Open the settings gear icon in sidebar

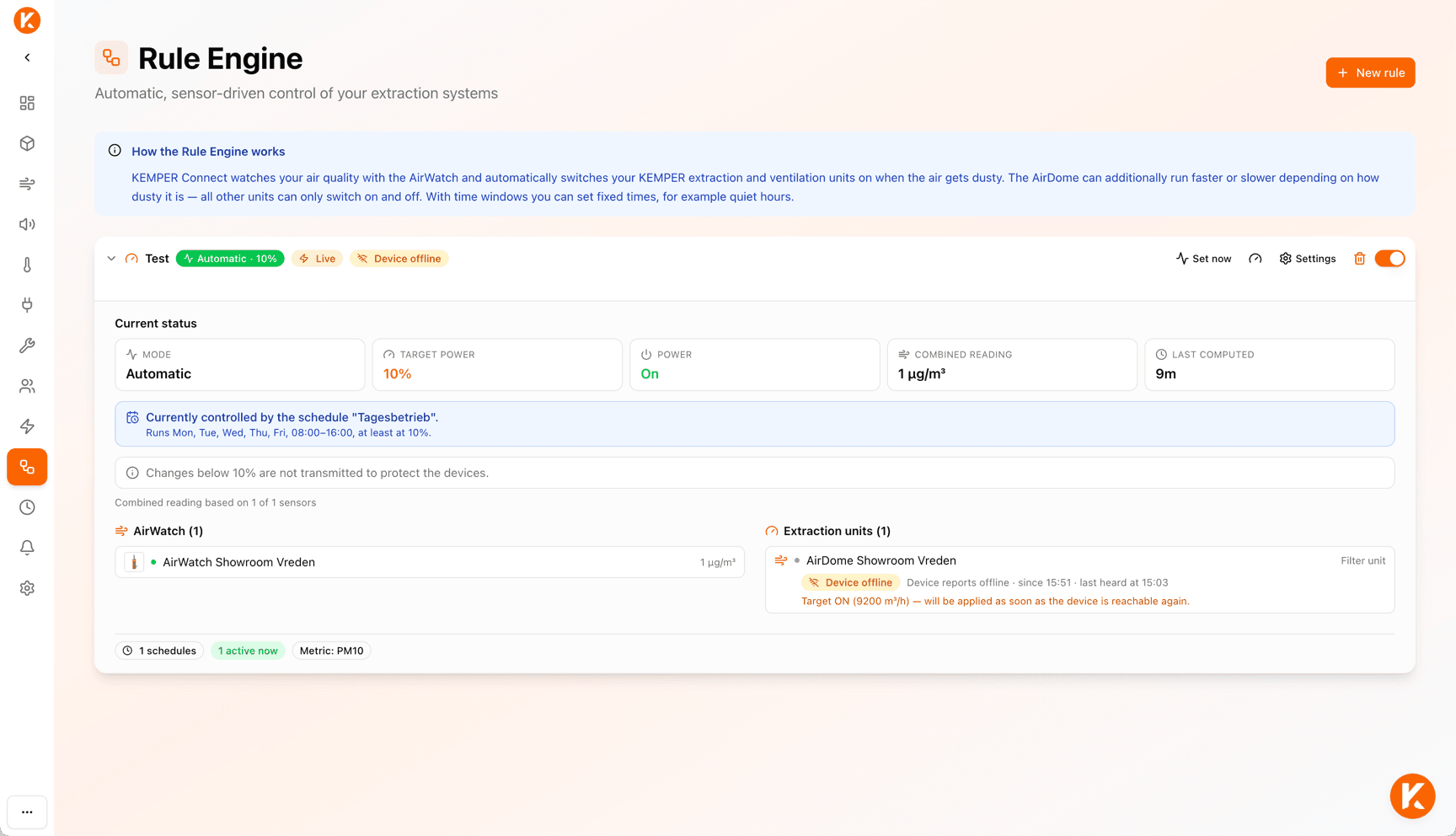point(27,588)
